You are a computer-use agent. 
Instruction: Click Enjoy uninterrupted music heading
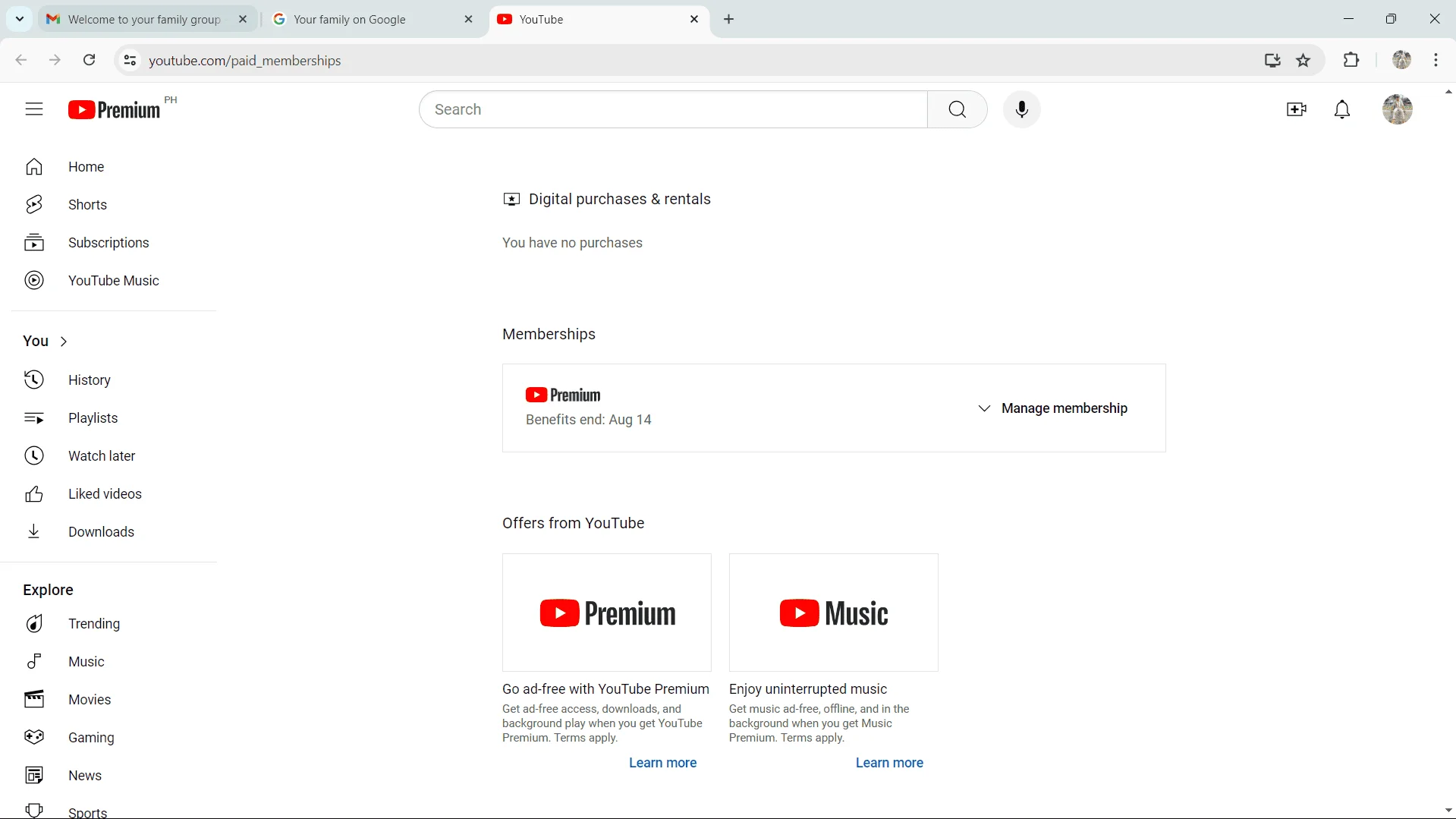808,689
